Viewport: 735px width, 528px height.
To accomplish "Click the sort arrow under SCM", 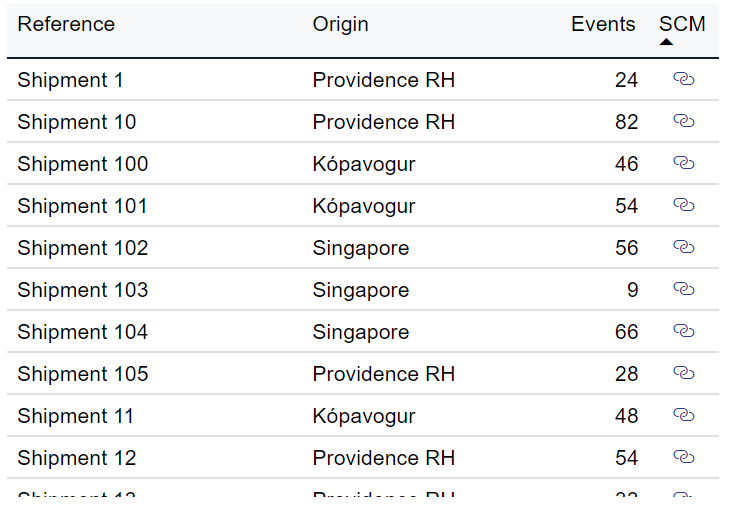I will tap(666, 42).
